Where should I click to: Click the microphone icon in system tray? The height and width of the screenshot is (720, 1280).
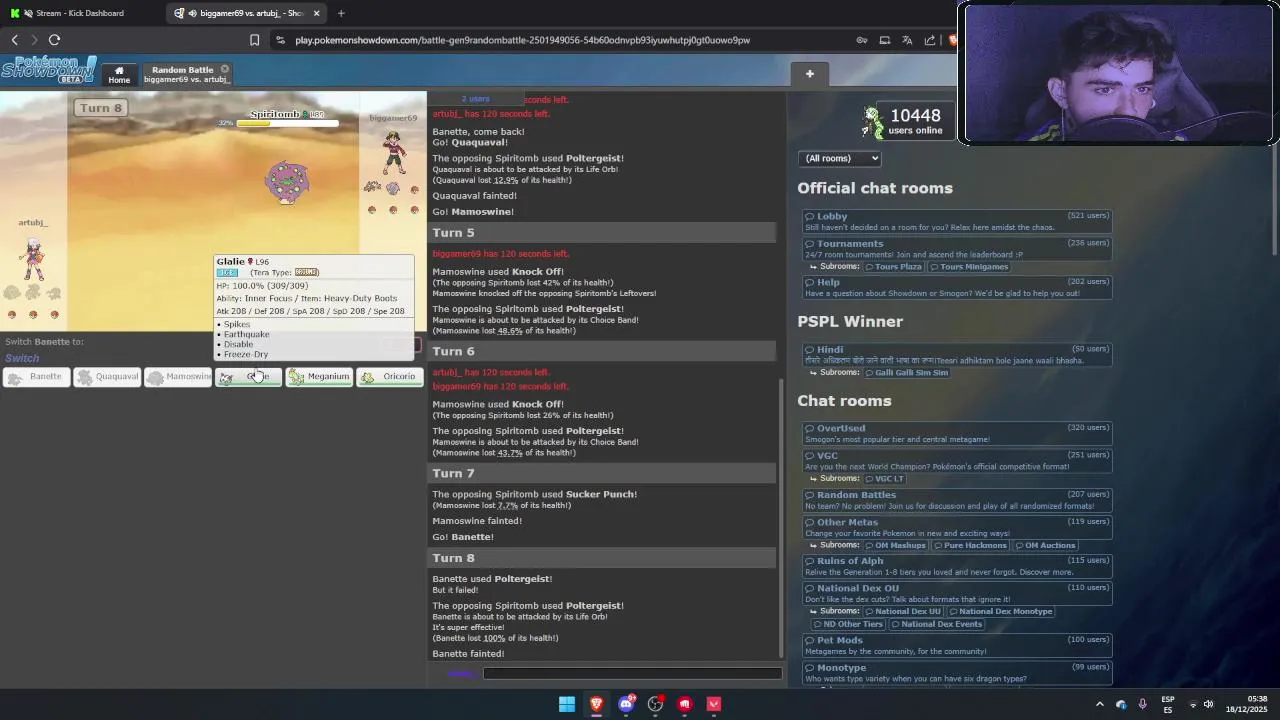pos(1142,704)
